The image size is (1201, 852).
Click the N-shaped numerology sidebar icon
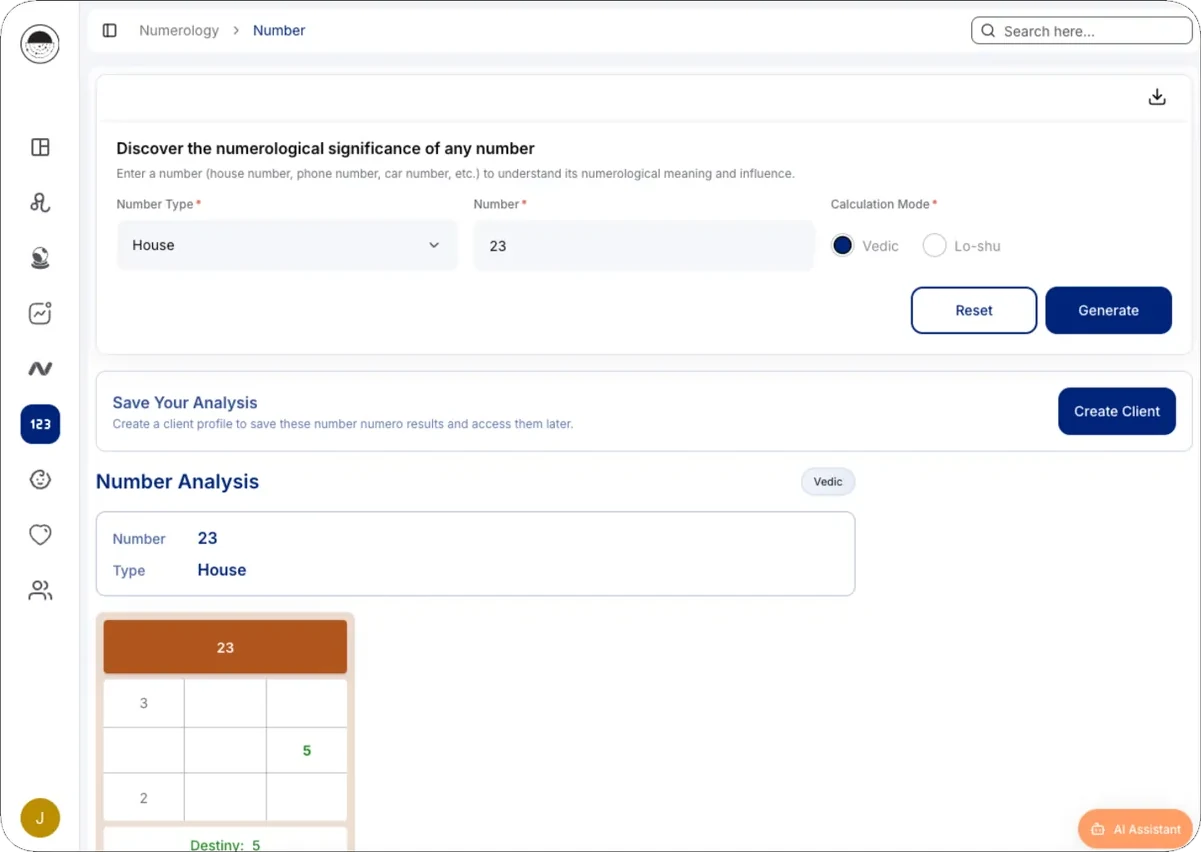[x=40, y=369]
